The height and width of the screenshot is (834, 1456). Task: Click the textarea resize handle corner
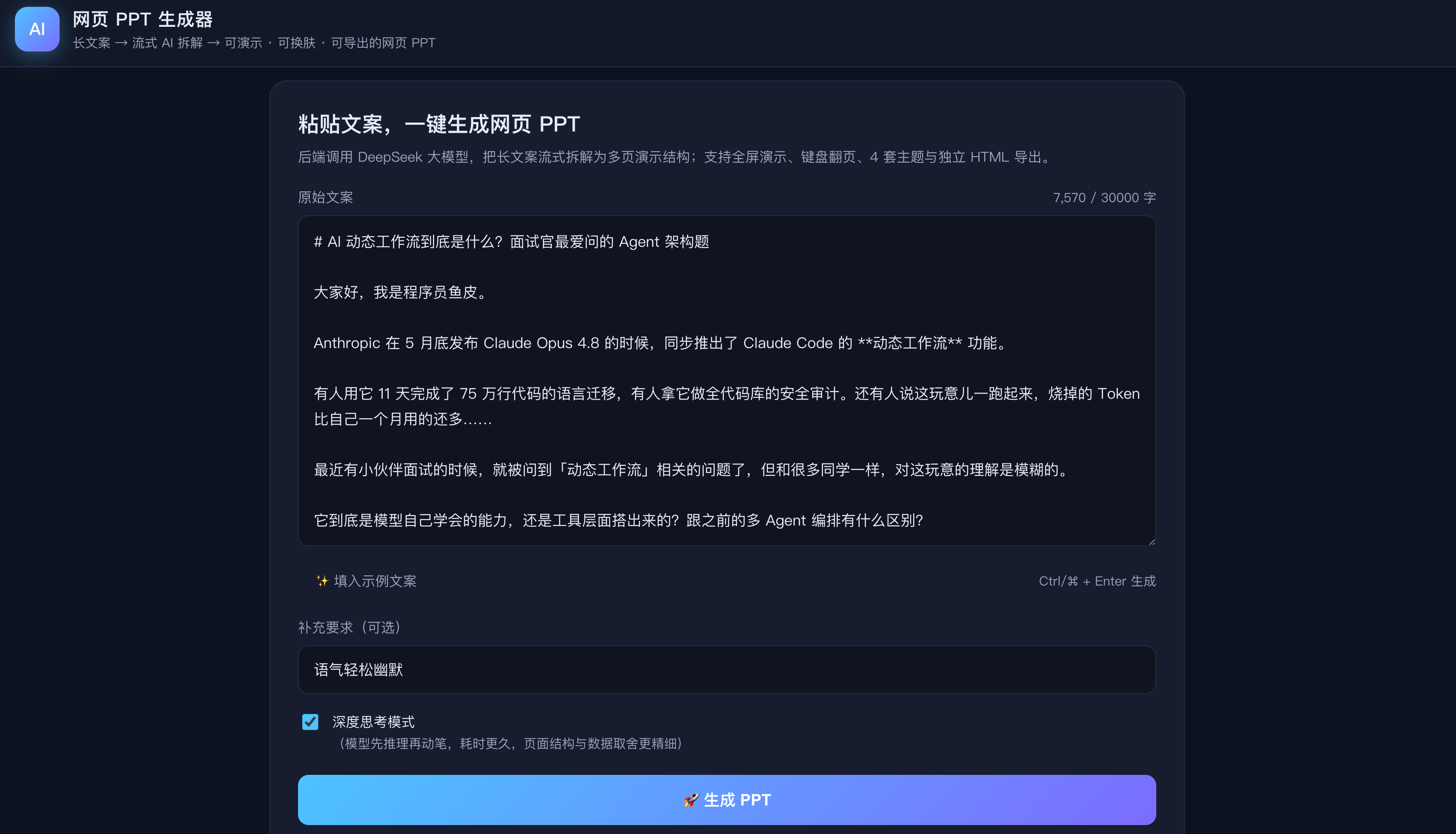1151,541
